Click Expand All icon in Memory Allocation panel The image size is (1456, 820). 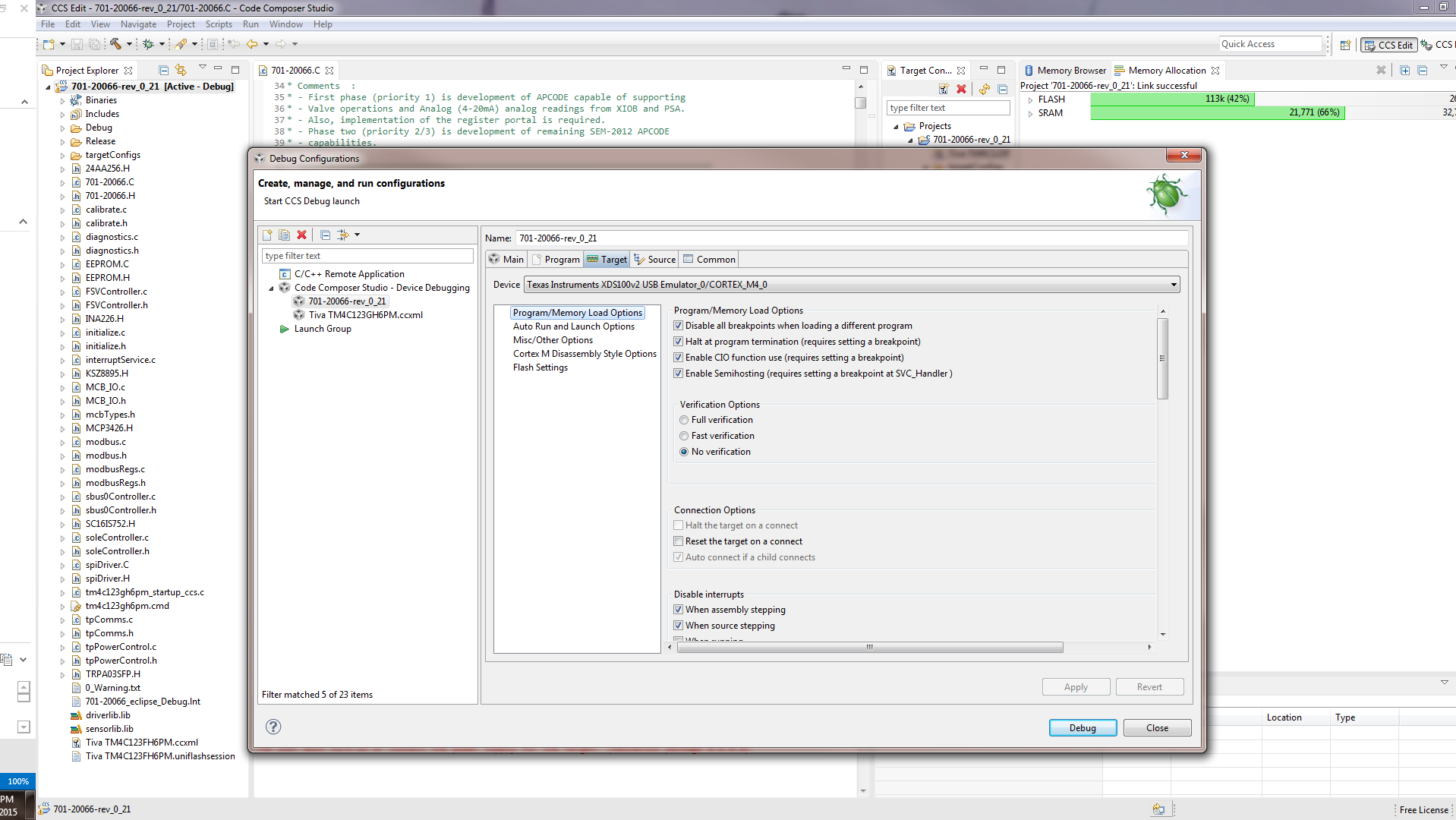(x=1405, y=70)
